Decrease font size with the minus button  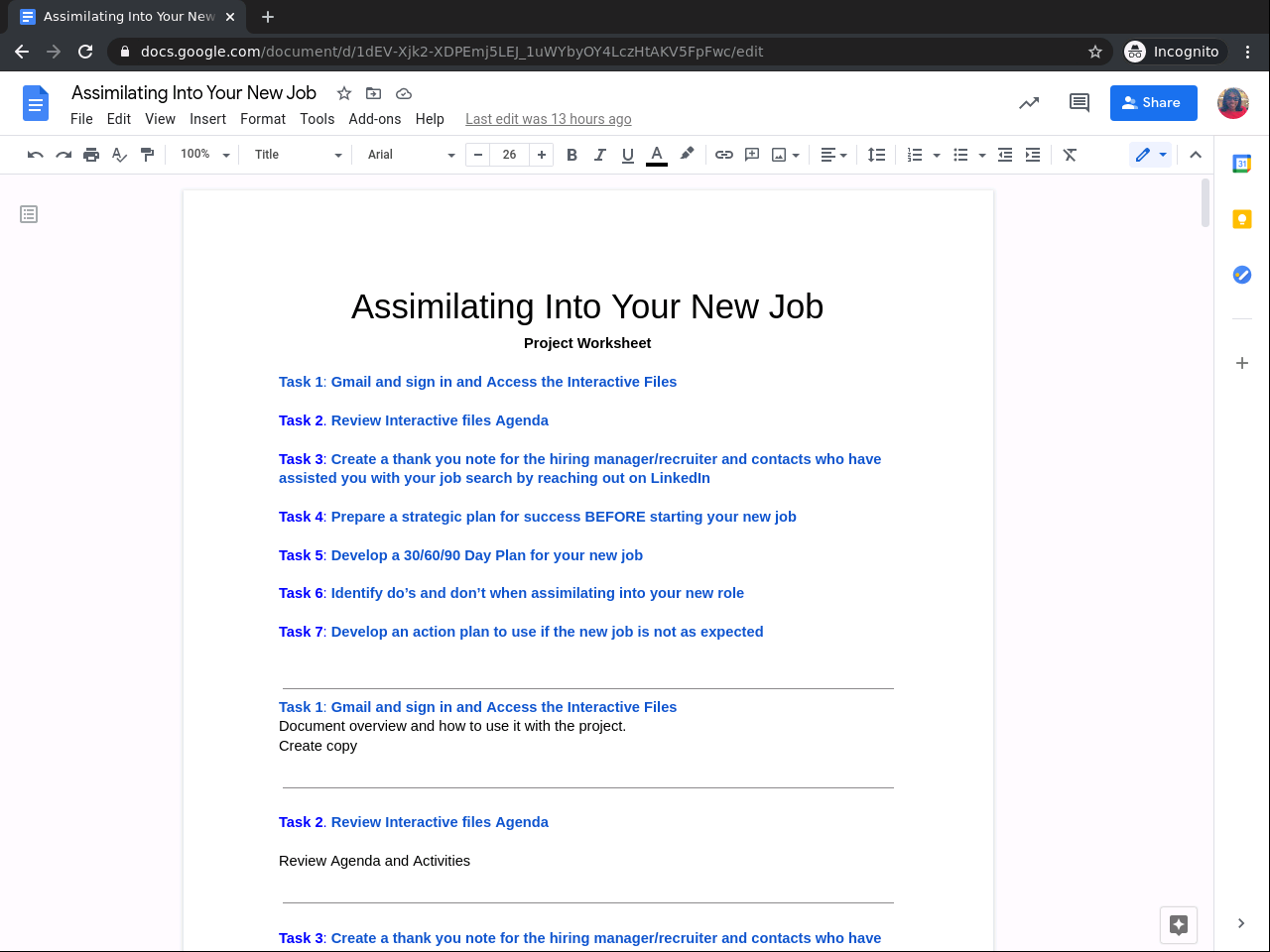click(478, 155)
